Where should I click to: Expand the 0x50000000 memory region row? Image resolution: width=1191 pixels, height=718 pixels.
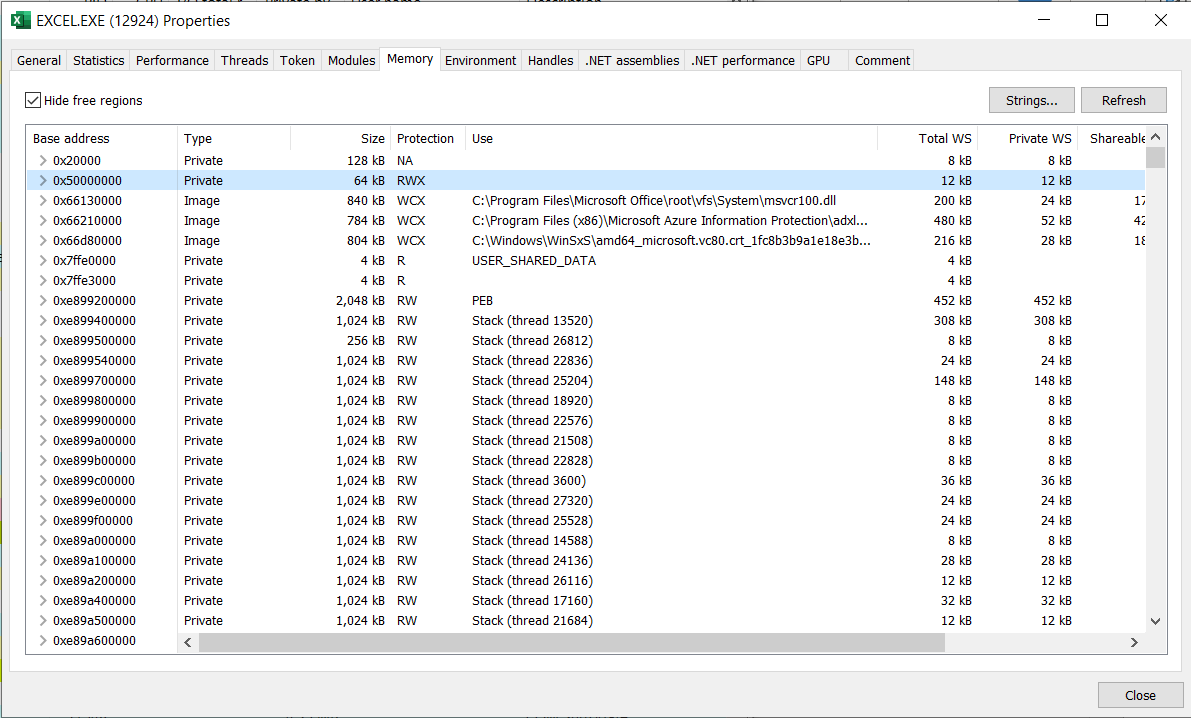(x=42, y=181)
